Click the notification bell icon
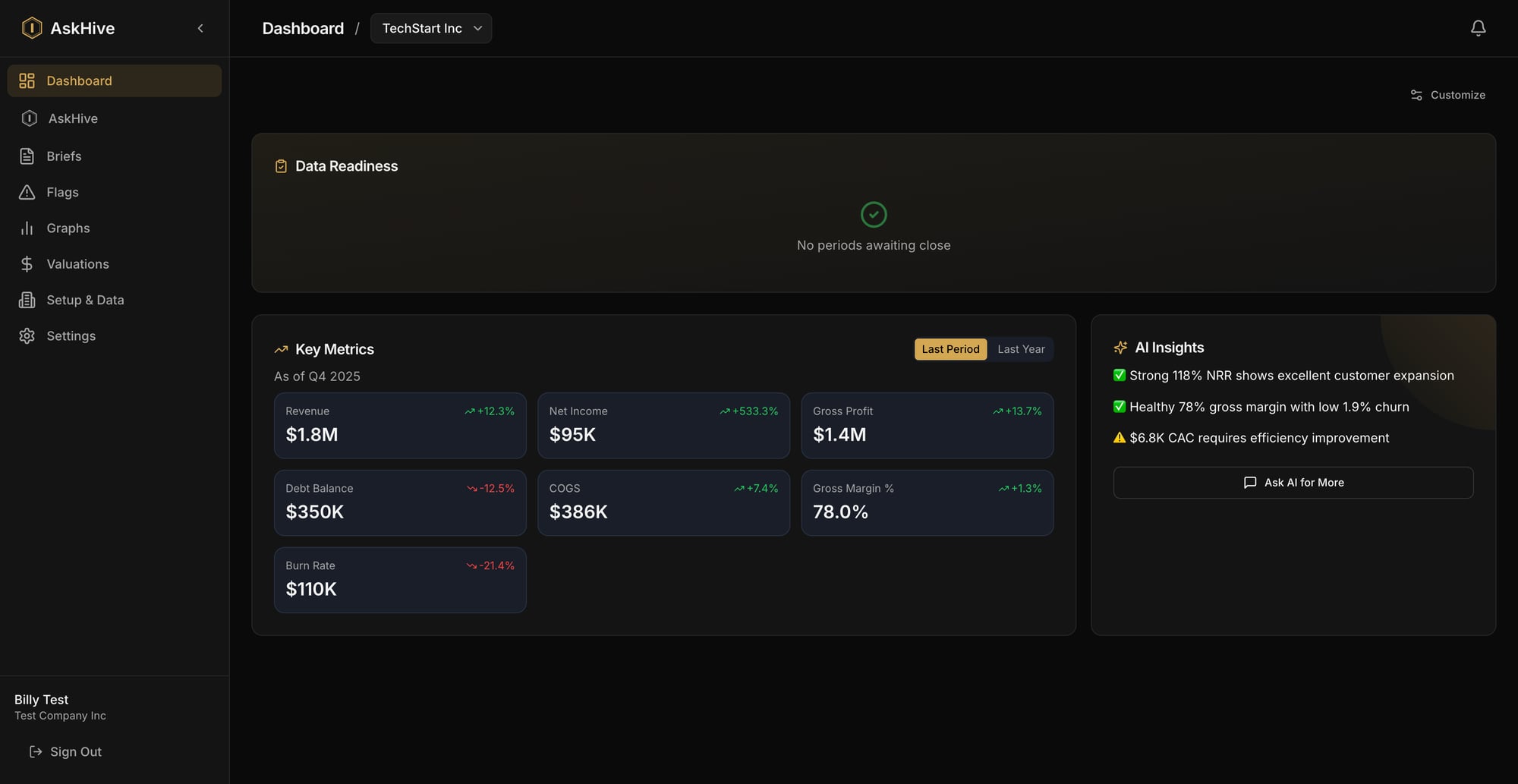Screen dimensions: 1518x784 1479,27
